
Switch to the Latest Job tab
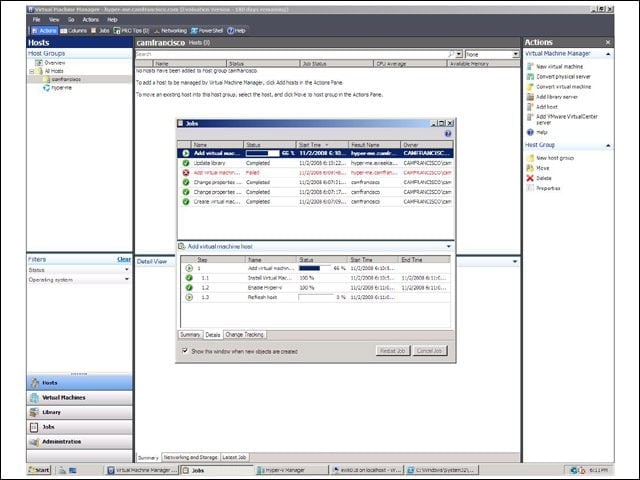234,457
